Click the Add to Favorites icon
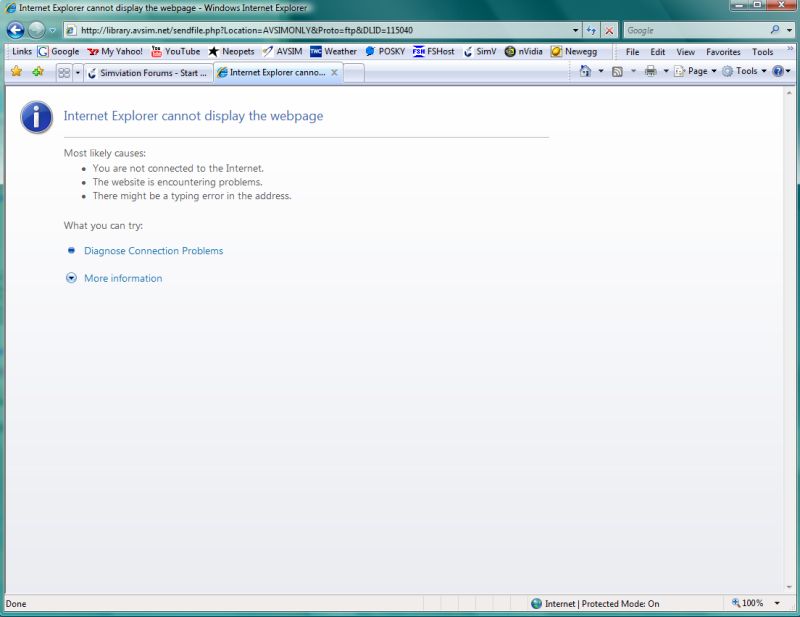Viewport: 800px width, 617px height. pos(38,72)
